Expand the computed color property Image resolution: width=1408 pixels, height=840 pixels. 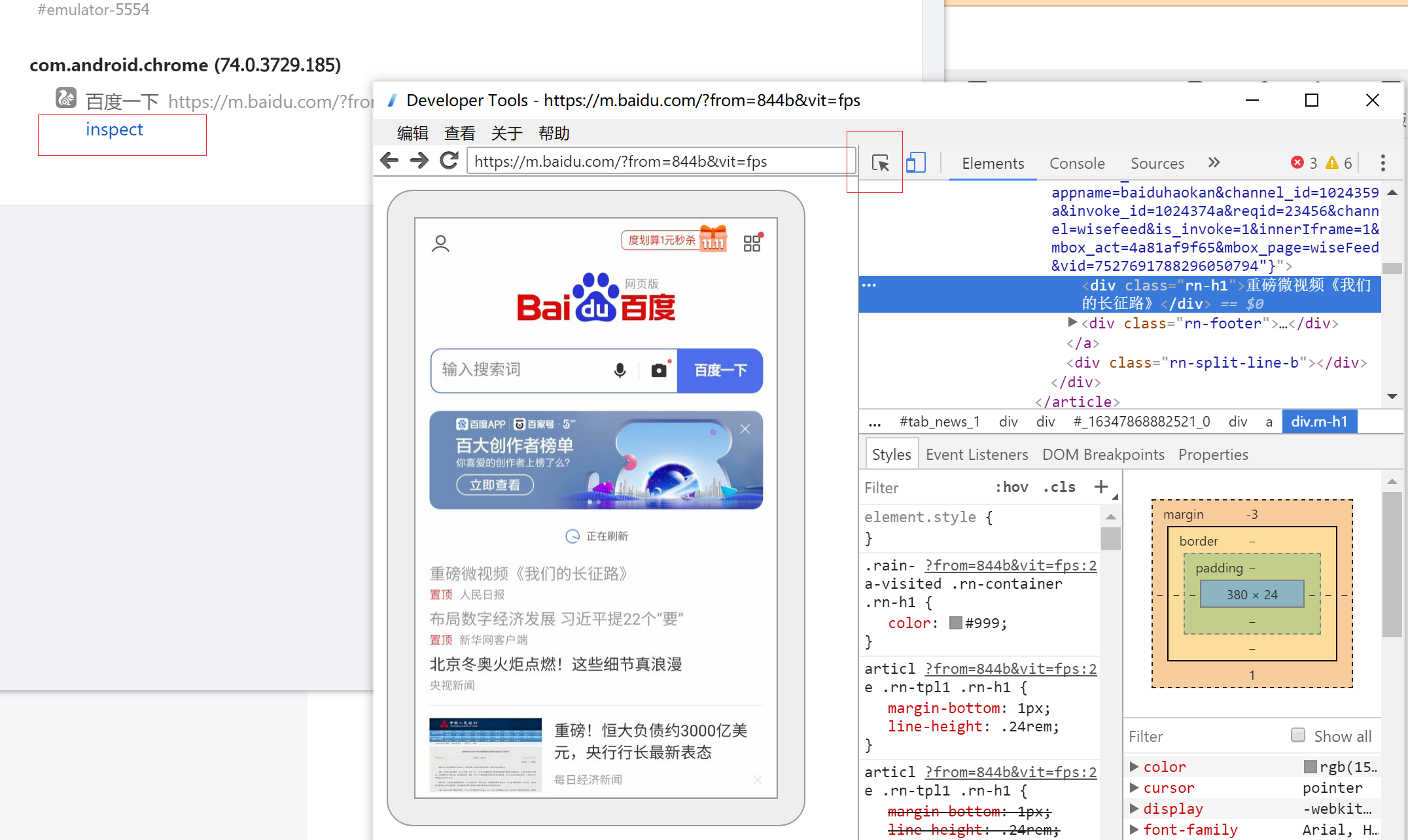pyautogui.click(x=1135, y=767)
